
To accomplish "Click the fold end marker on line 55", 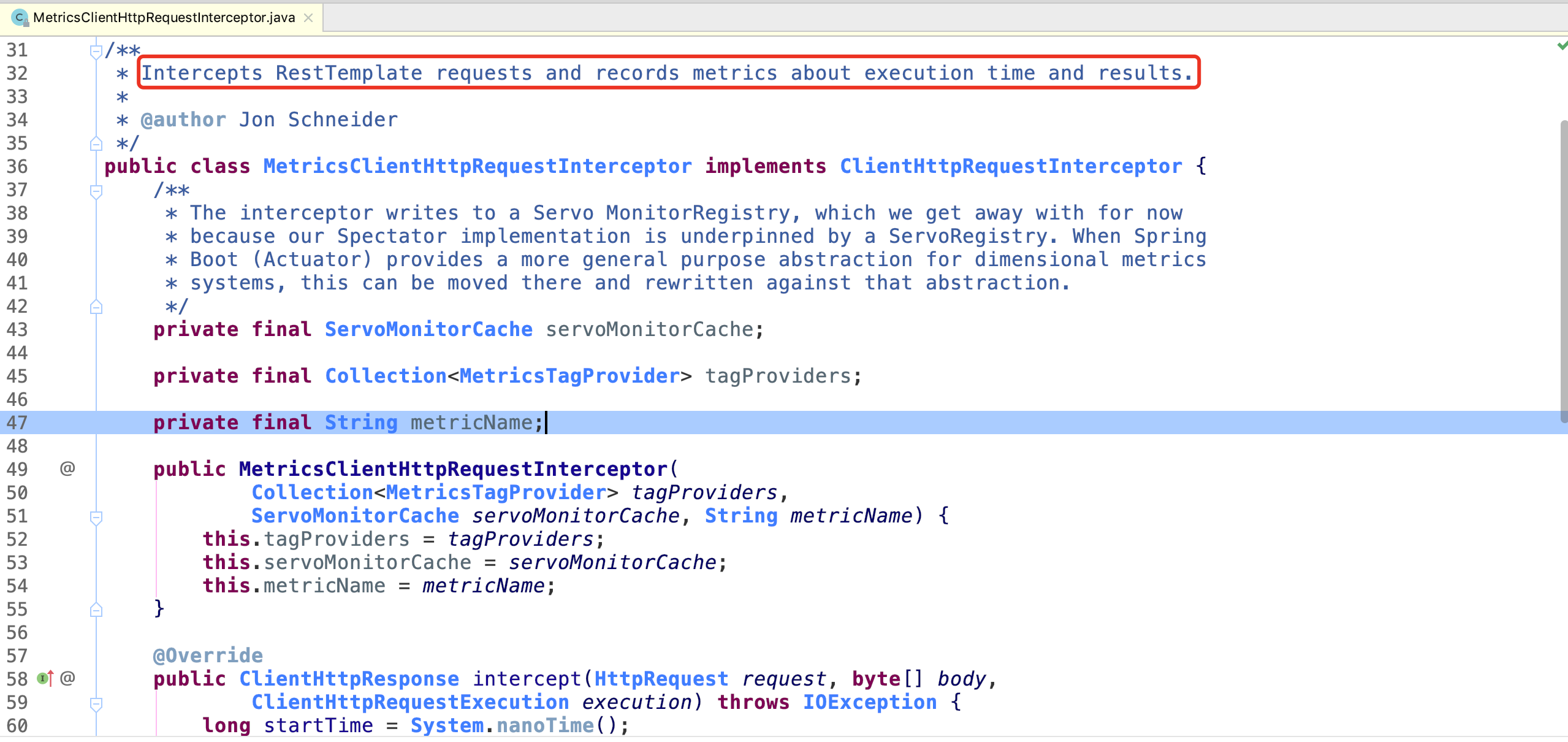I will tap(96, 610).
